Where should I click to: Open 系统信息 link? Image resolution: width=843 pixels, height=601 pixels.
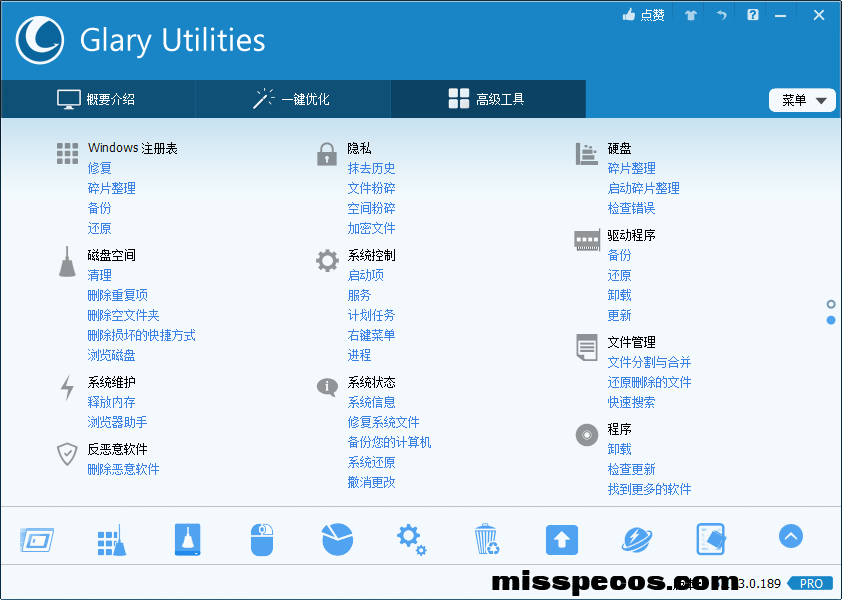(372, 402)
